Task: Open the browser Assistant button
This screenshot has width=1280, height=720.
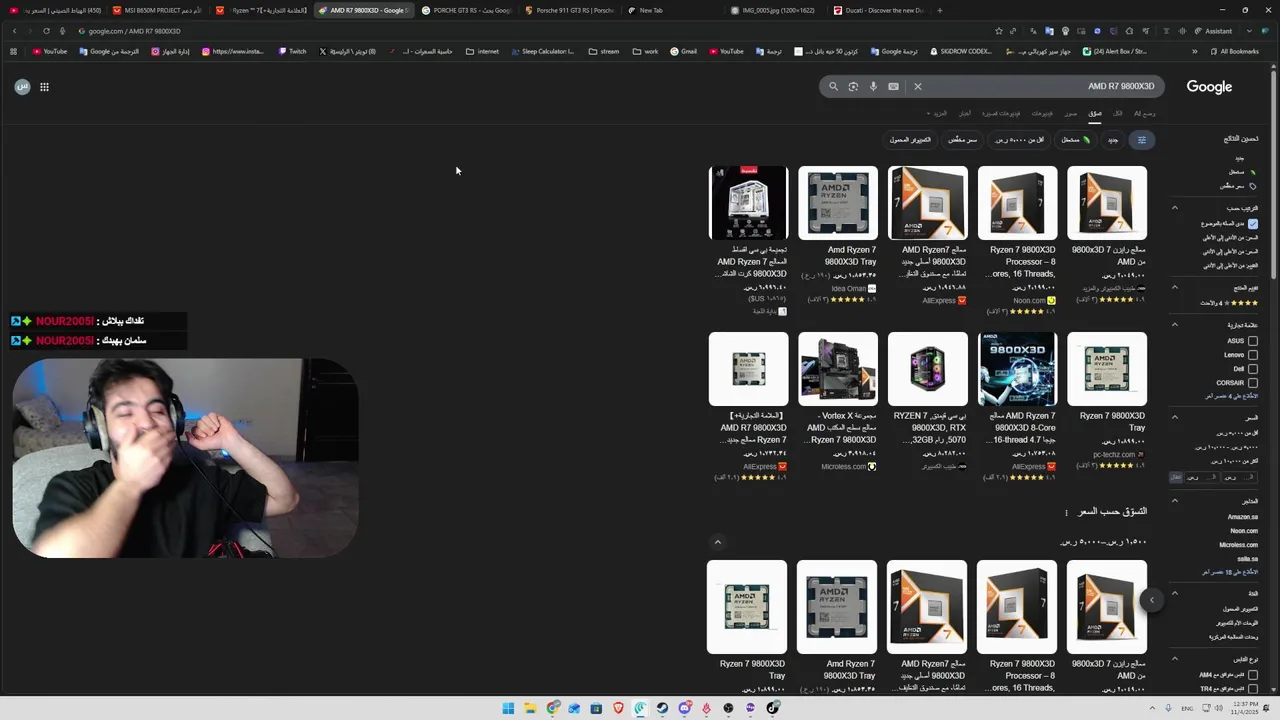Action: pyautogui.click(x=1213, y=31)
